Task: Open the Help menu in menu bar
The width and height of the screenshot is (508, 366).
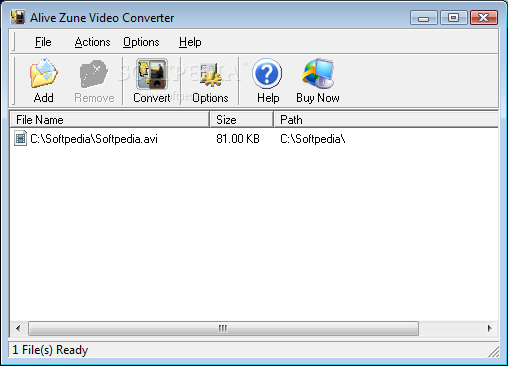Action: point(190,42)
